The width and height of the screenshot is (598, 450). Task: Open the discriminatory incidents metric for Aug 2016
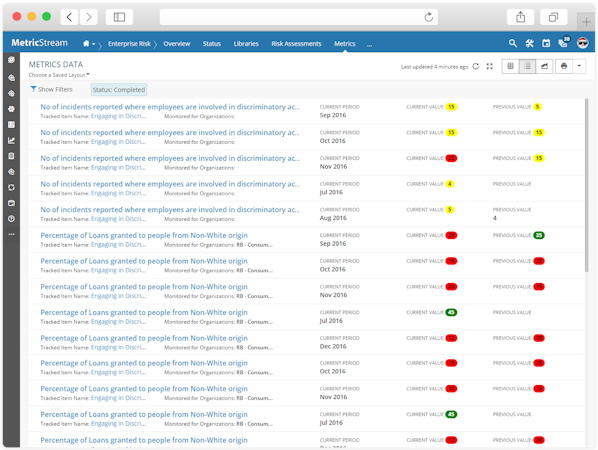(170, 209)
